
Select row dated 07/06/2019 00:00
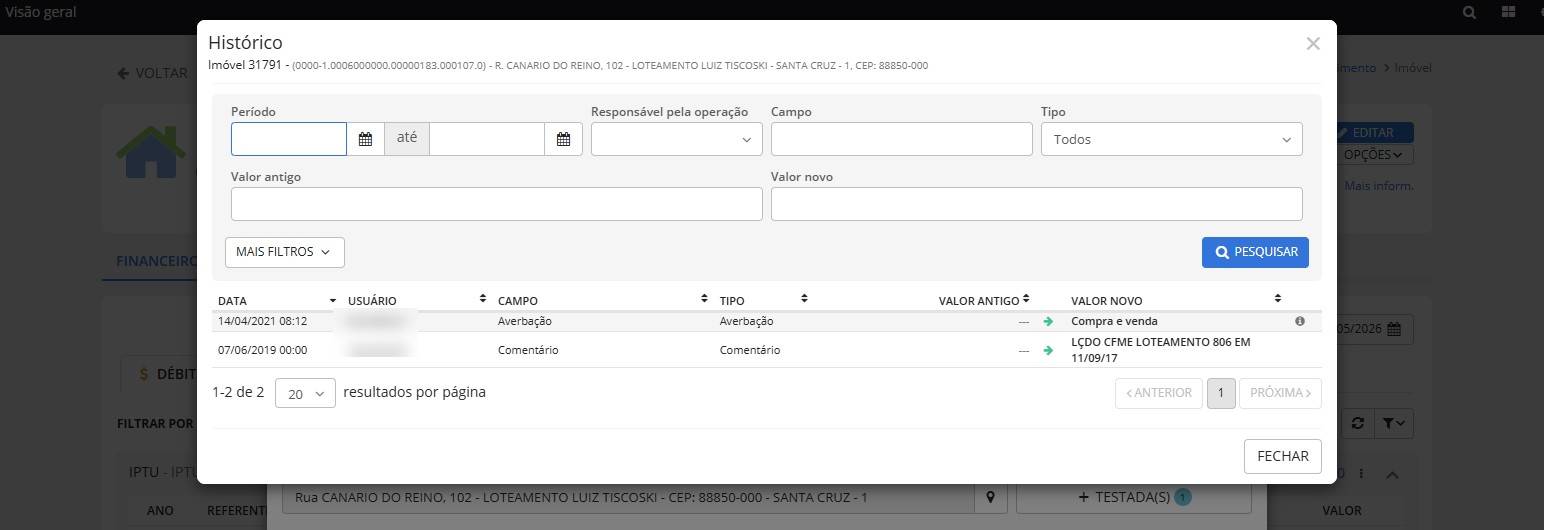[766, 350]
